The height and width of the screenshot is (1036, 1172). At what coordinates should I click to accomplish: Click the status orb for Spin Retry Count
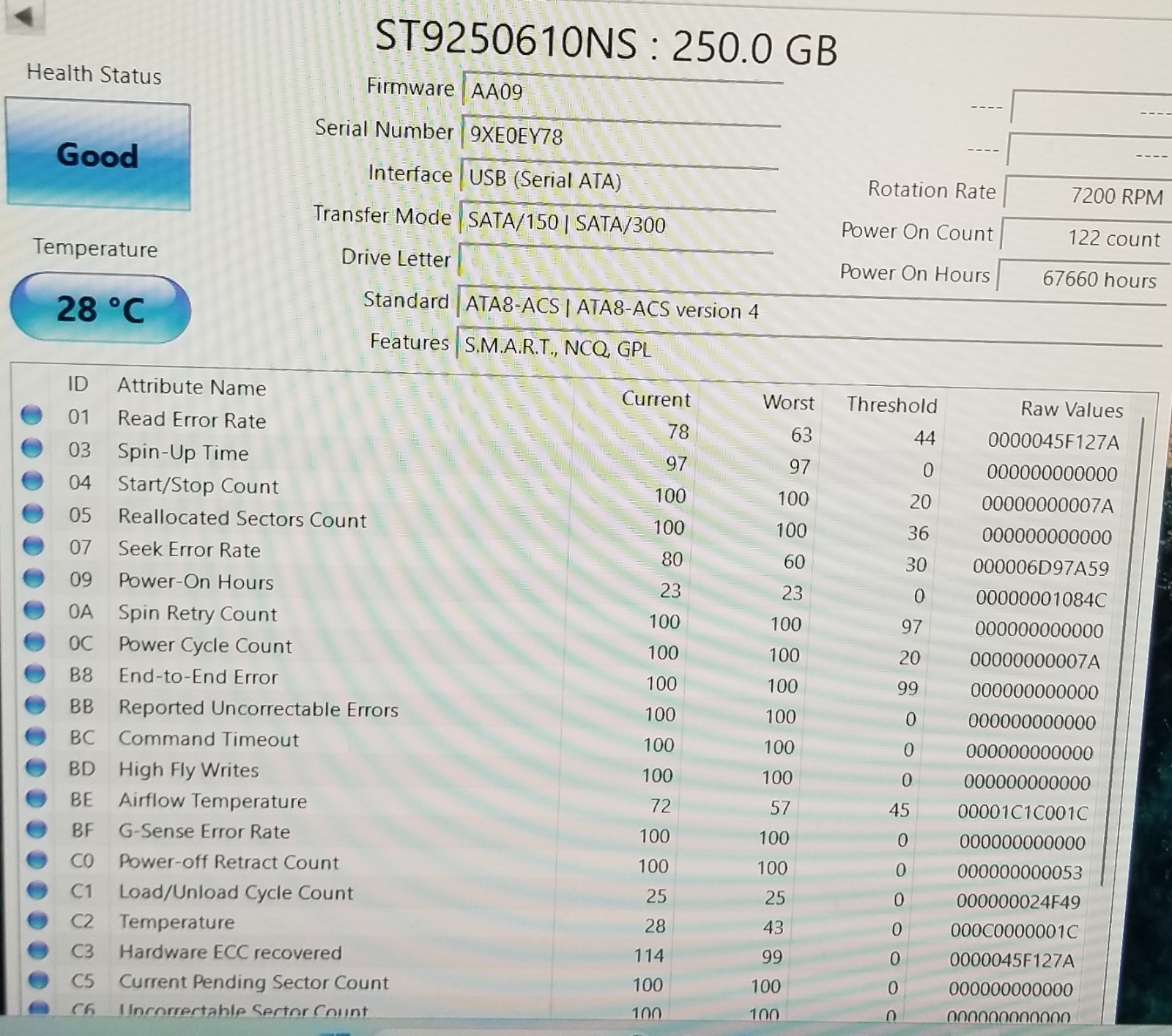pyautogui.click(x=34, y=610)
